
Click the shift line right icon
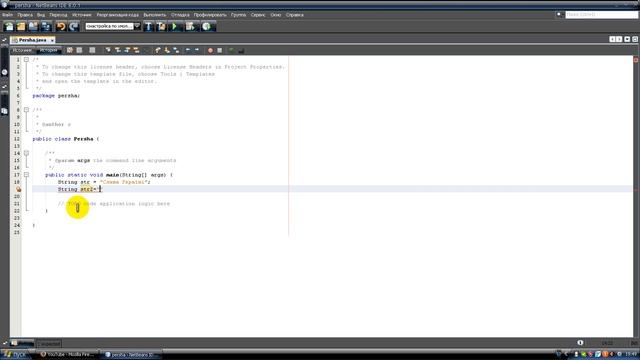[197, 50]
